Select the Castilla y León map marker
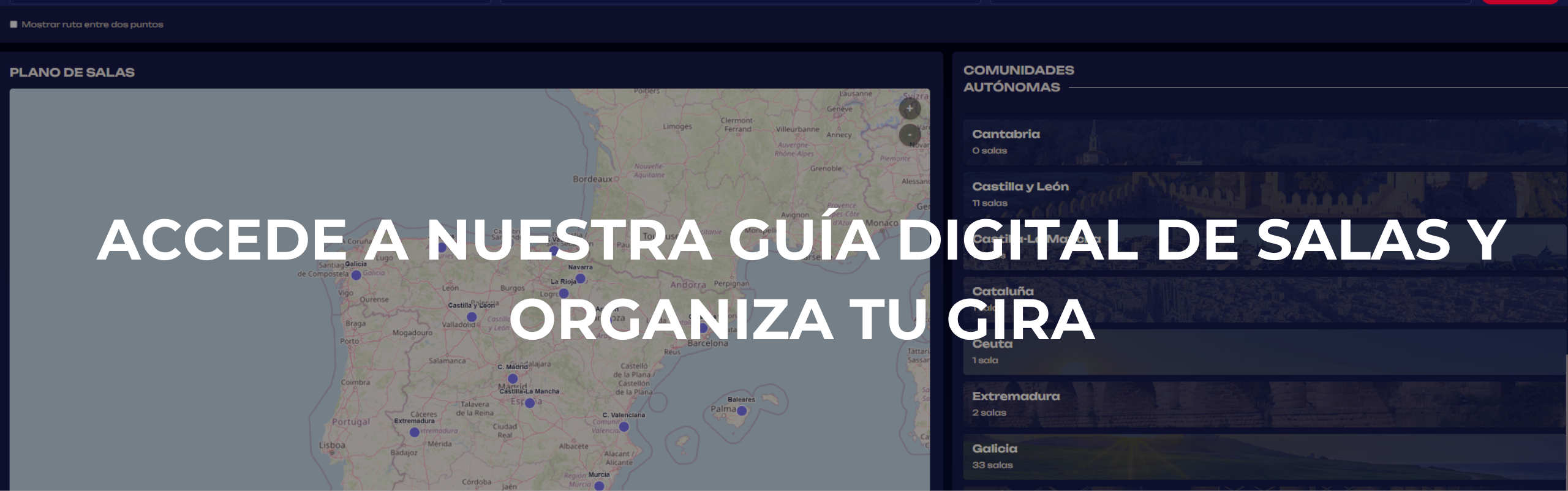 [472, 317]
